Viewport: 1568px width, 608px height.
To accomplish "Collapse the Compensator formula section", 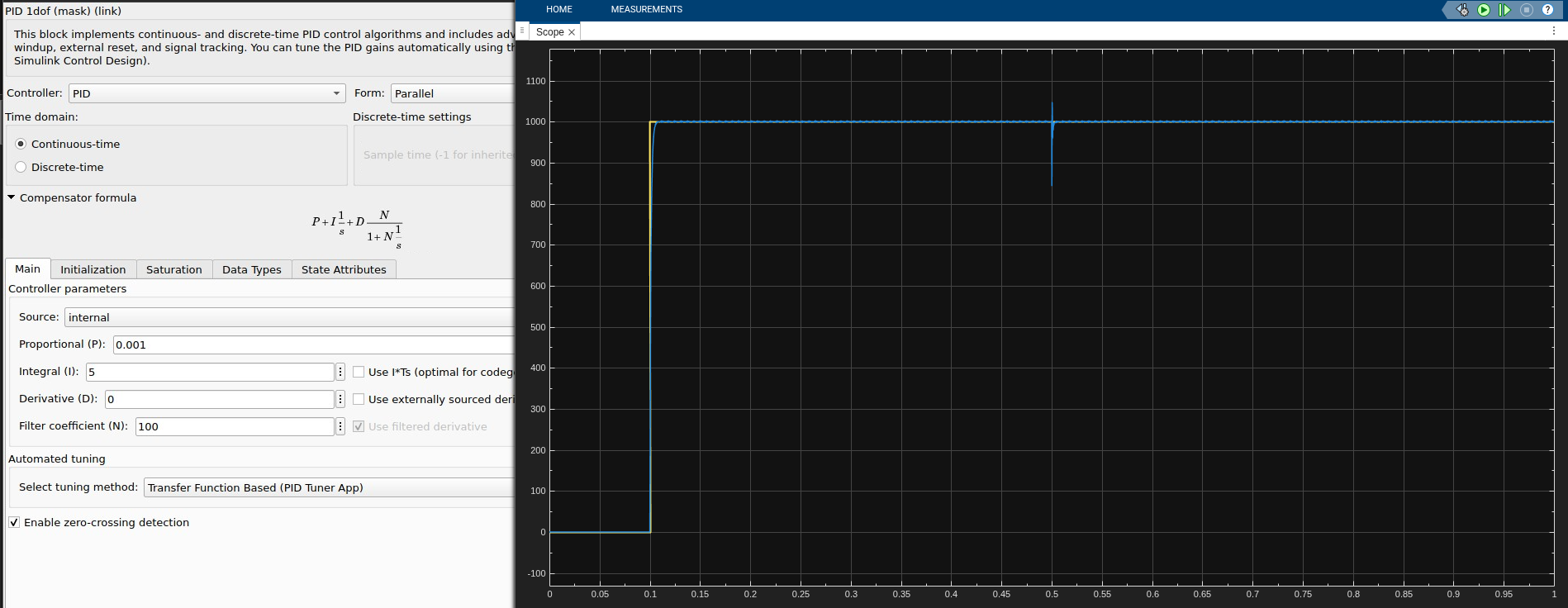I will [12, 197].
